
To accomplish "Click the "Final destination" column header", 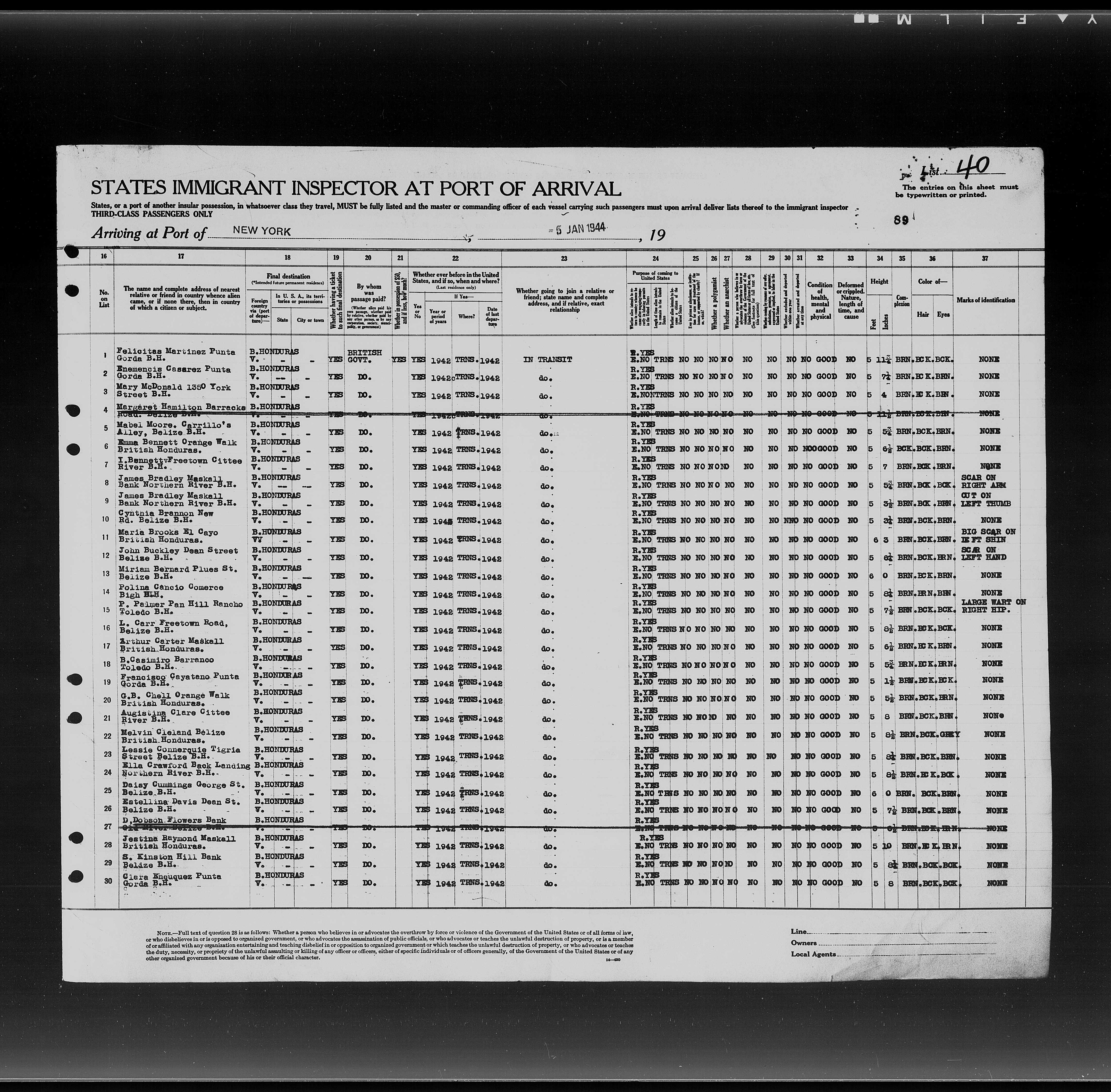I will [x=288, y=276].
